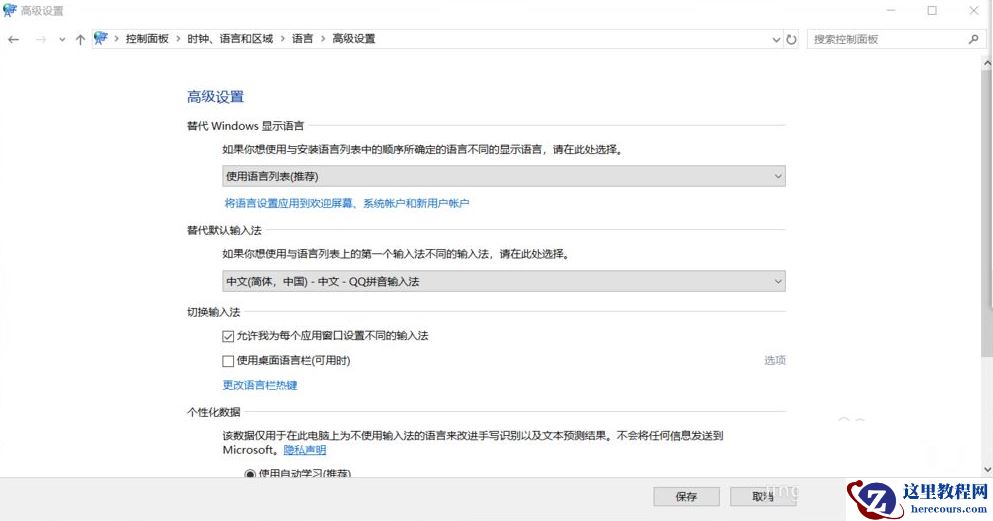Open 更改语言栏热键 link
The image size is (993, 521).
pos(260,385)
